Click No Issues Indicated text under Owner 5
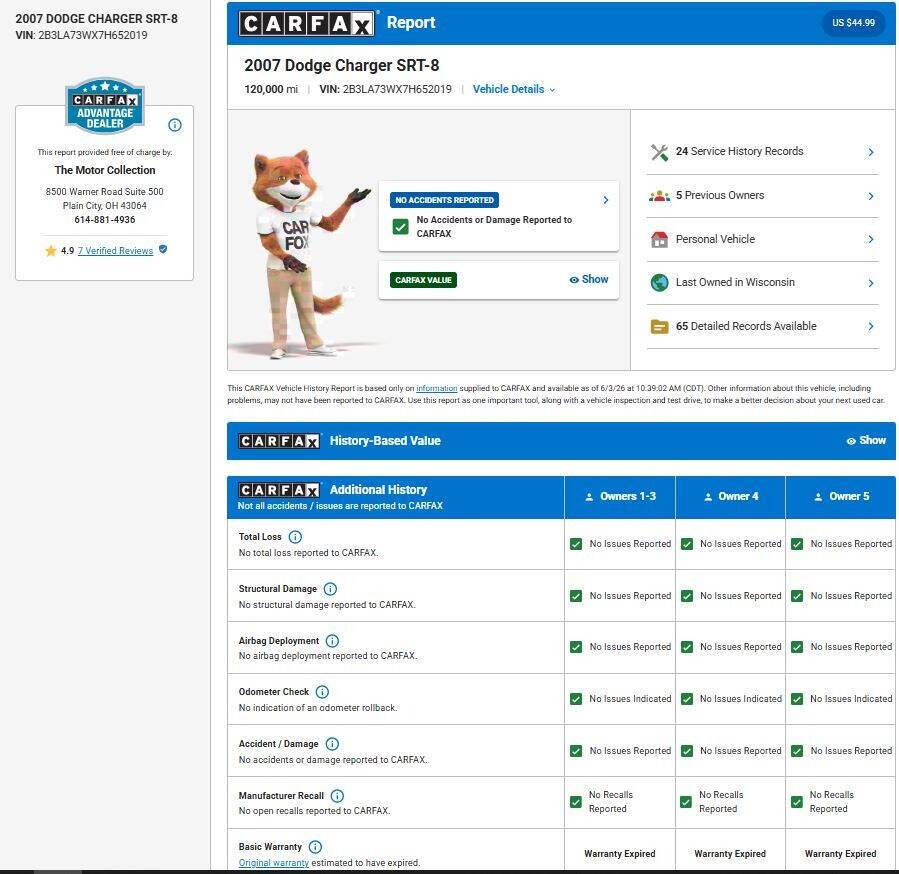 [851, 699]
